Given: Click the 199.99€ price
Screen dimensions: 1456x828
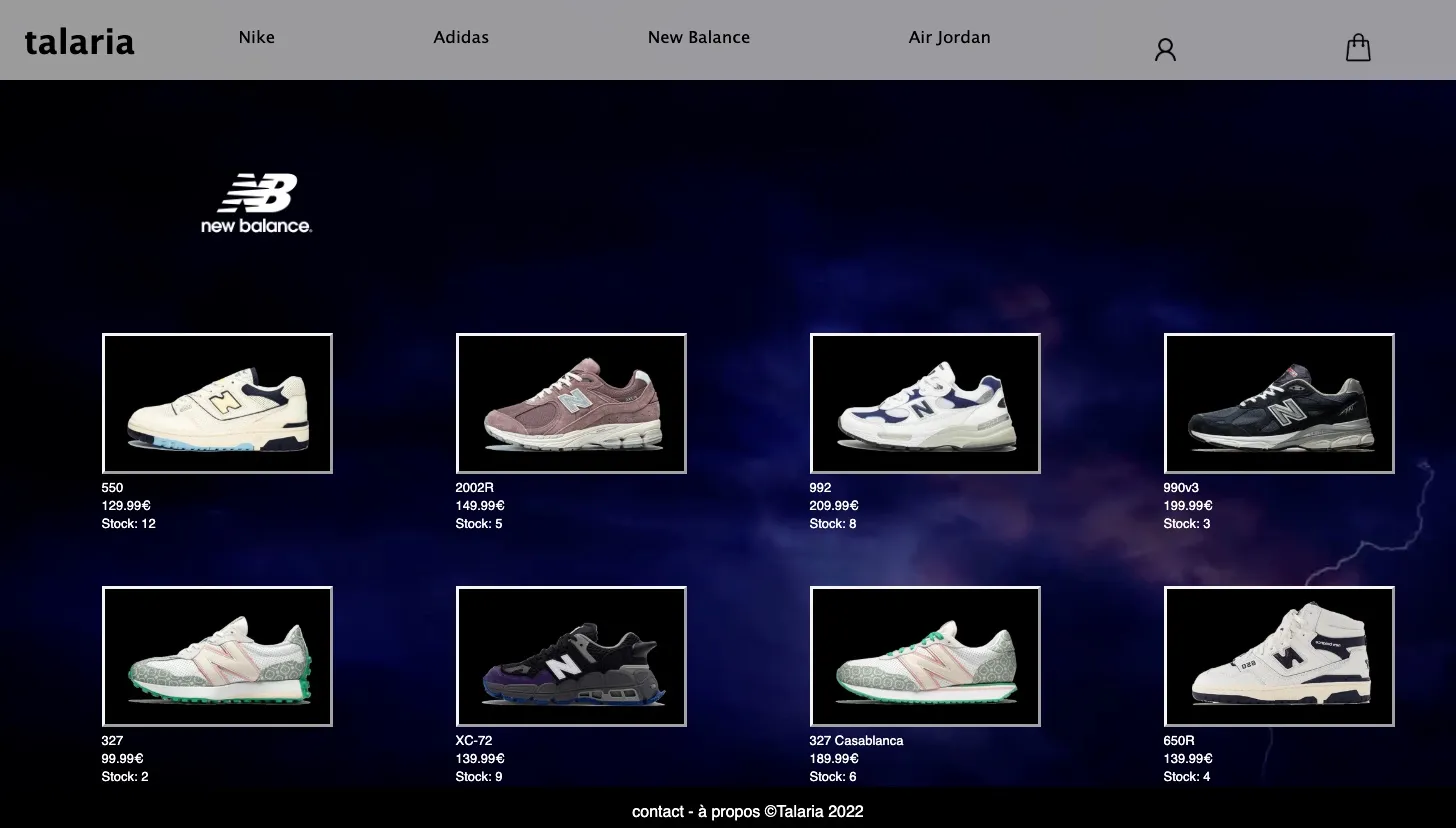Looking at the screenshot, I should [x=1188, y=506].
